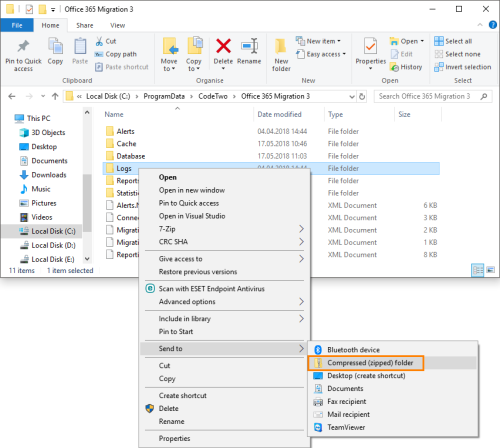Click Copy path in Clipboard group
Image resolution: width=500 pixels, height=448 pixels.
pos(116,54)
